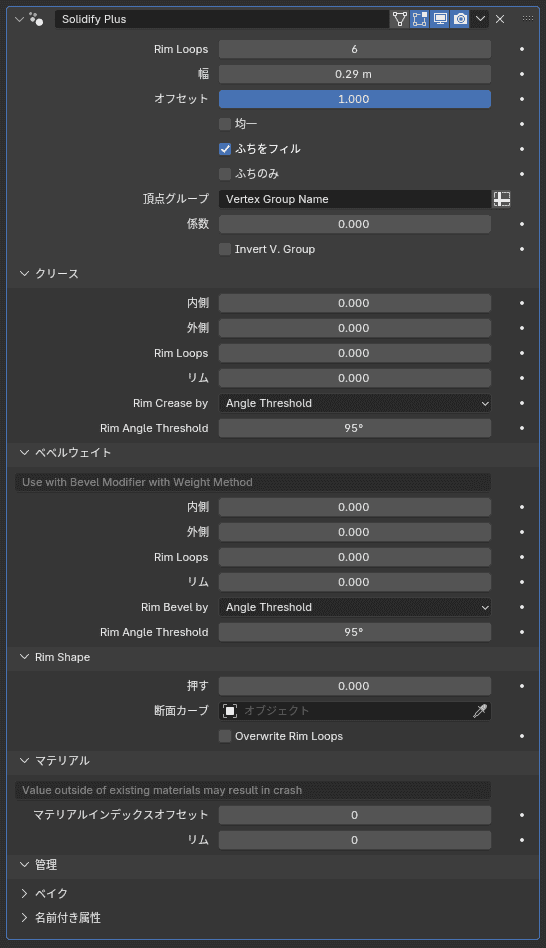Enable Overwrite Rim Loops checkbox

pyautogui.click(x=225, y=736)
